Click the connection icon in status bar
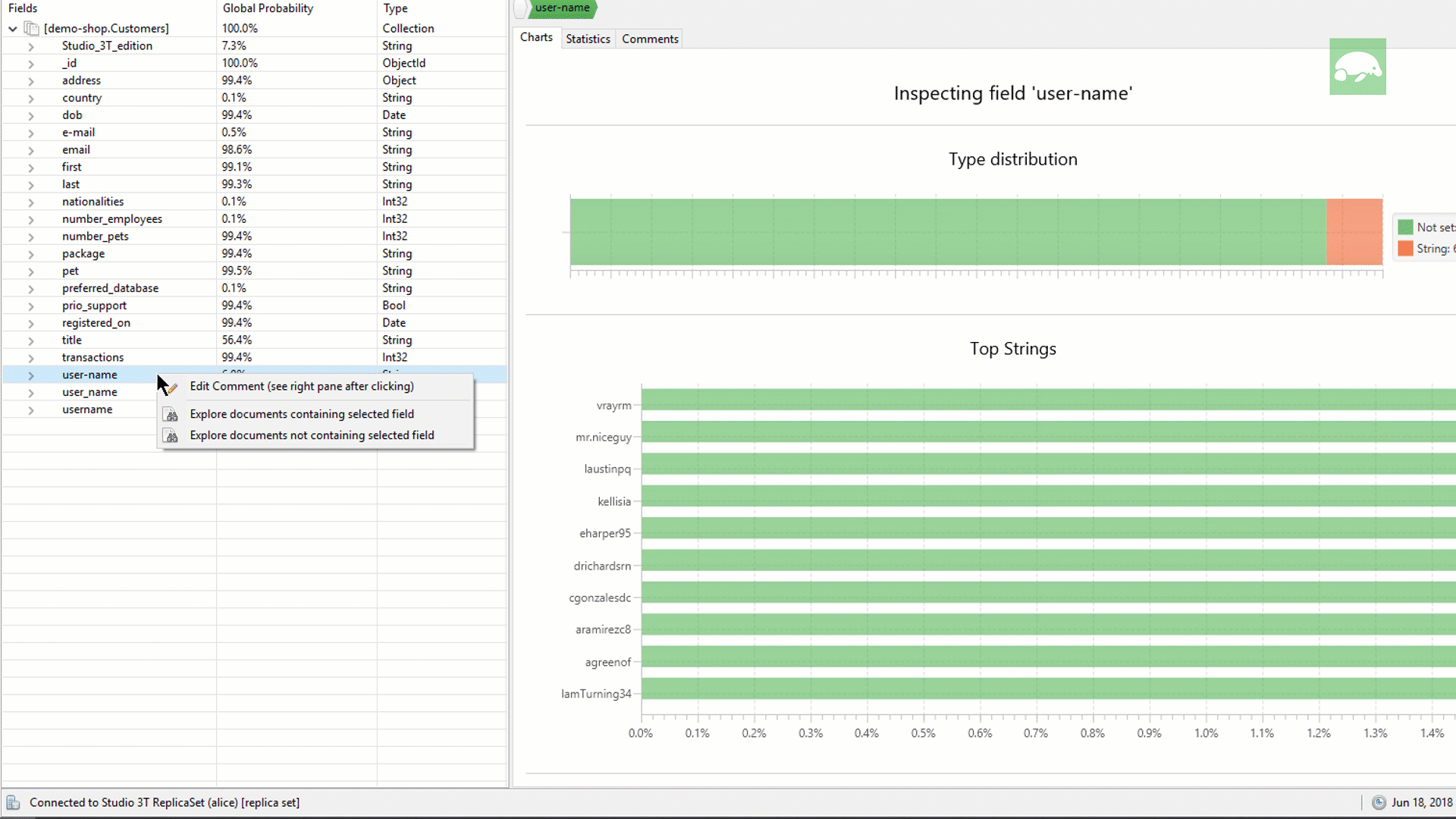Screen dimensions: 1456x819 pyautogui.click(x=13, y=802)
